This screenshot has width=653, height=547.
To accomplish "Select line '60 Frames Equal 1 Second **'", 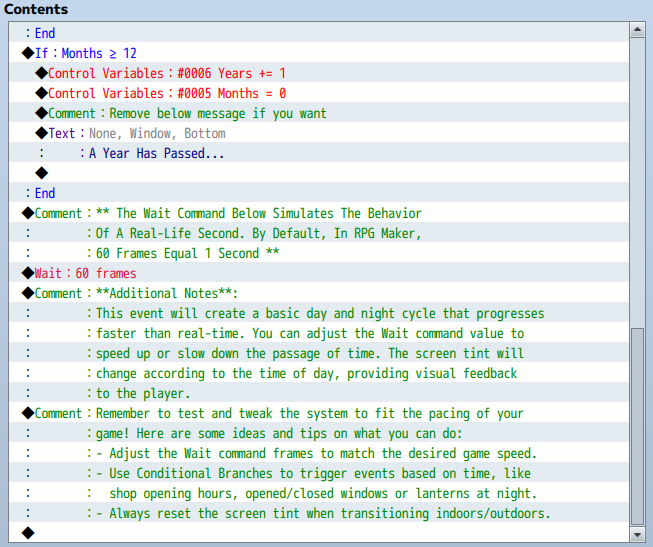I will point(319,253).
